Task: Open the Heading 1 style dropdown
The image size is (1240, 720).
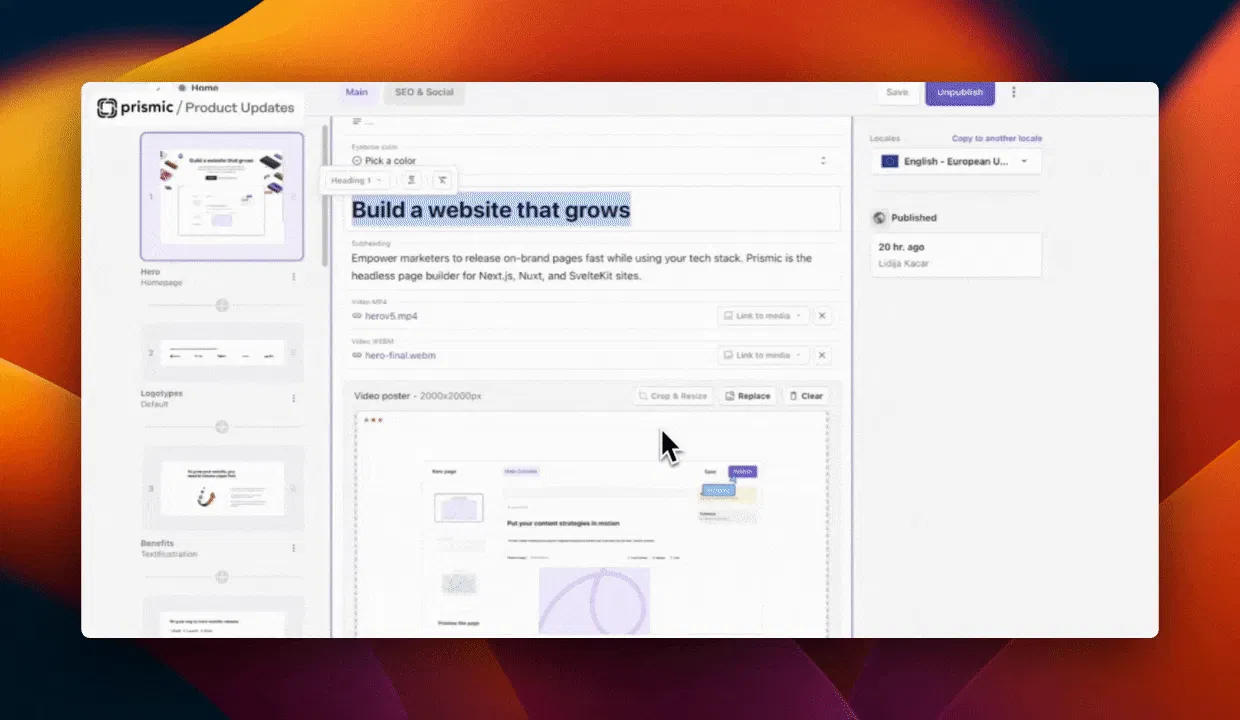Action: coord(355,180)
